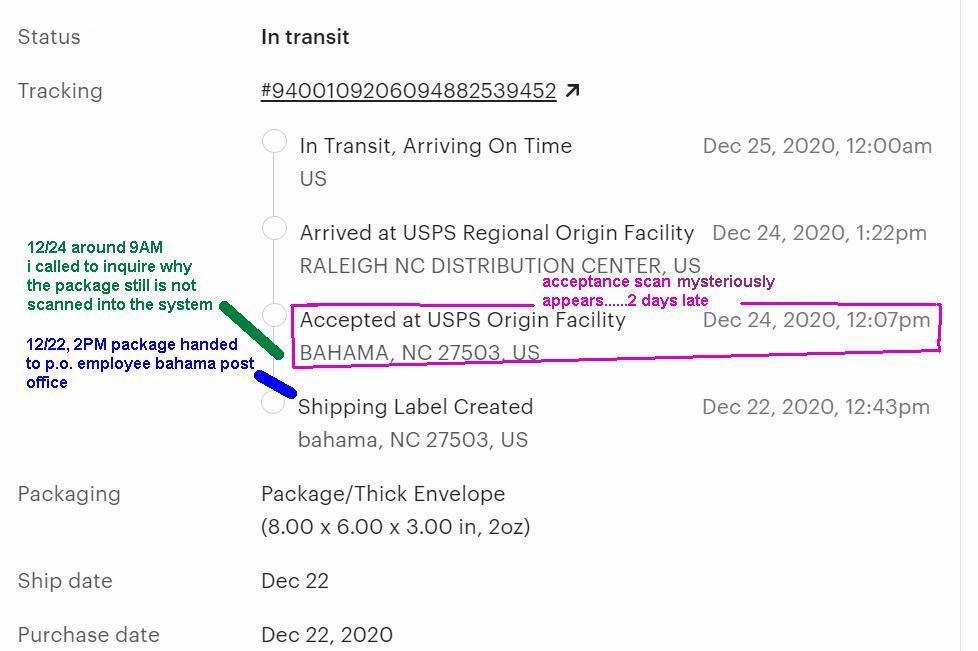
Task: Click the "In transit" status value
Action: click(305, 37)
